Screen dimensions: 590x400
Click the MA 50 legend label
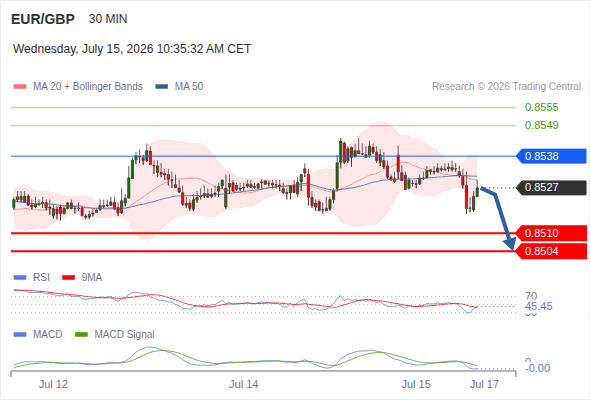click(x=189, y=87)
